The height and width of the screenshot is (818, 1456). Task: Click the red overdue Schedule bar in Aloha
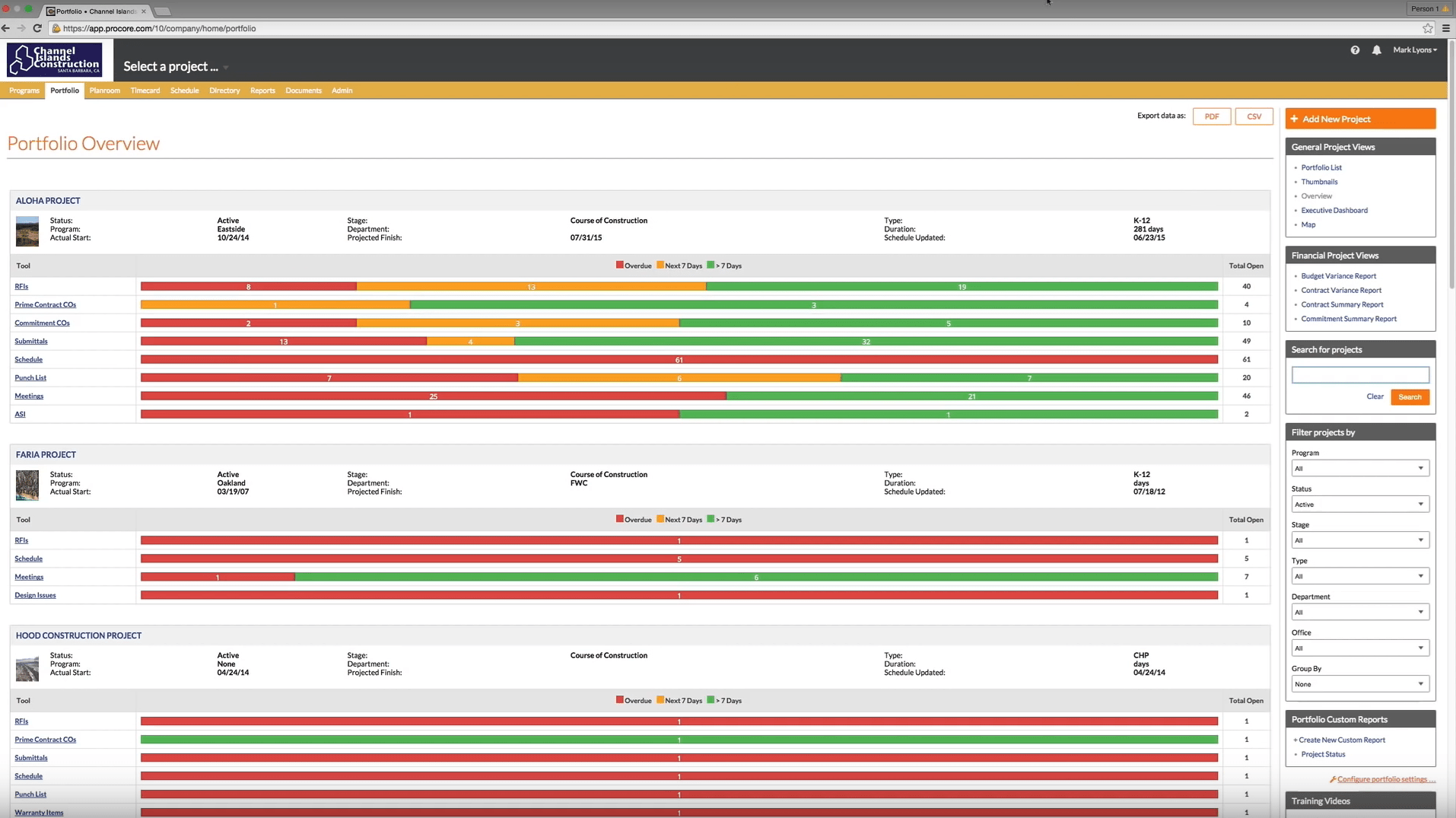679,359
